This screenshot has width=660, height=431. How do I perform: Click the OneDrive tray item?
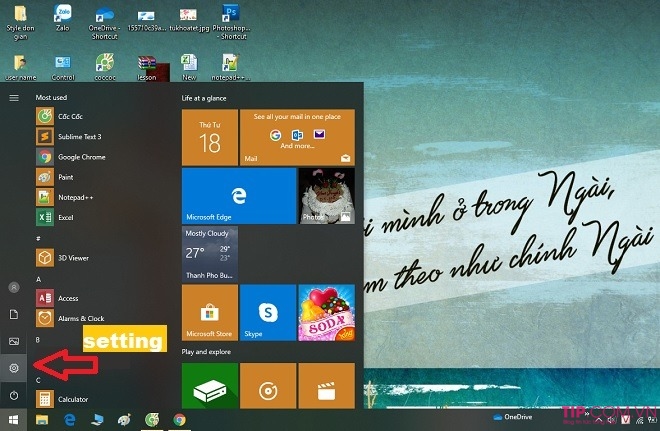tap(512, 417)
